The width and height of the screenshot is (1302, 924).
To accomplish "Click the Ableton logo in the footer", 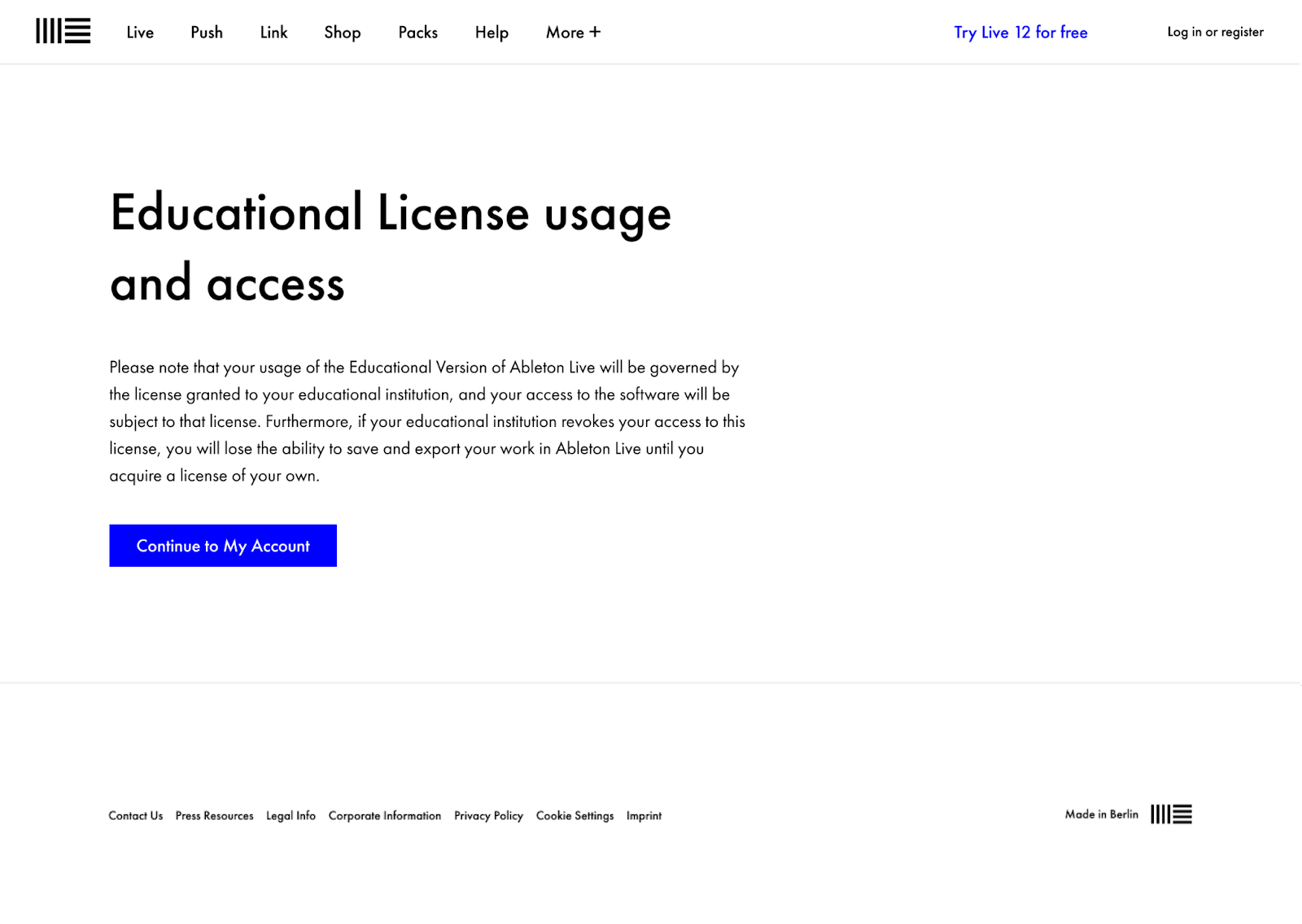I will [x=1171, y=814].
